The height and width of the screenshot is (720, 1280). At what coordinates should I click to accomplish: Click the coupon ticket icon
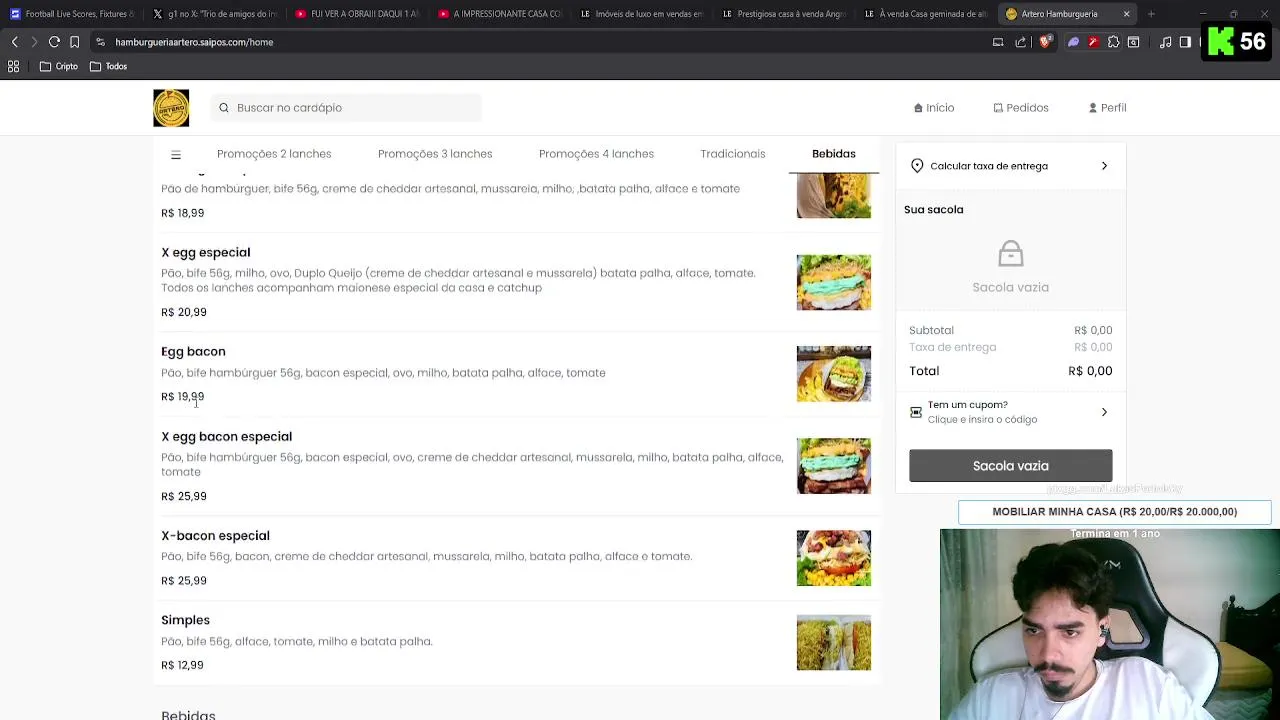coord(916,412)
